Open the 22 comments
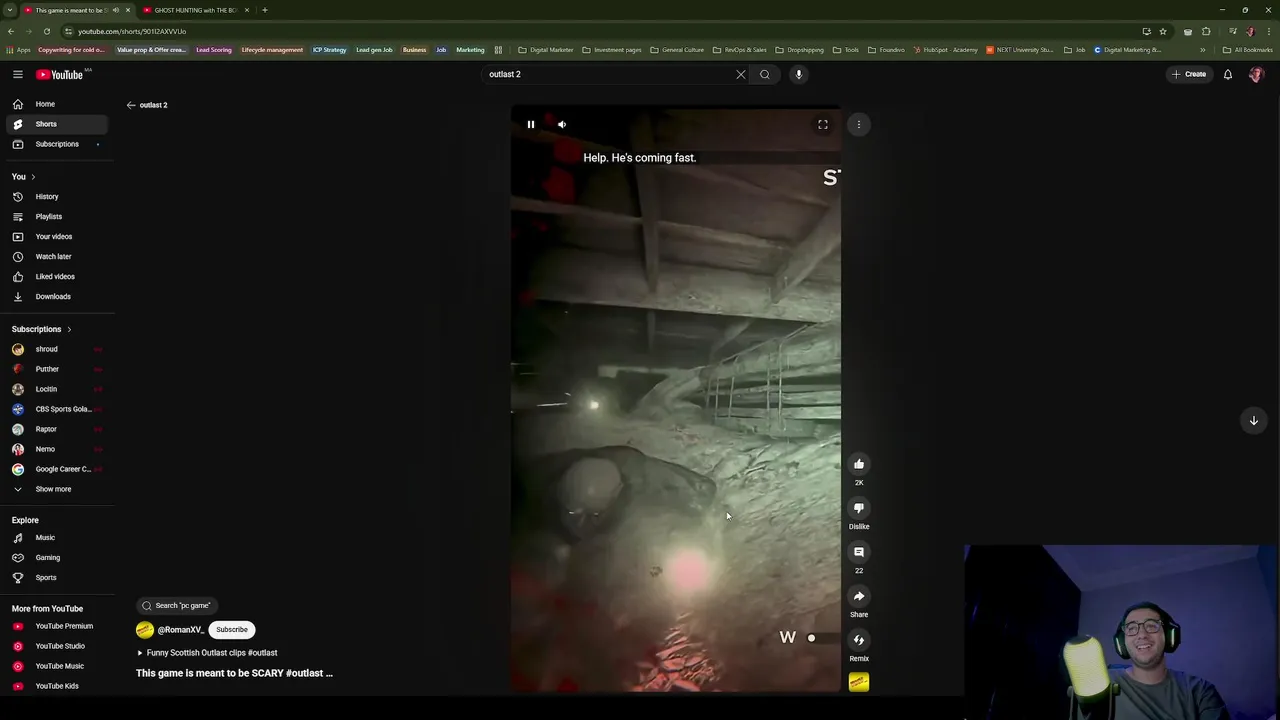Image resolution: width=1280 pixels, height=720 pixels. (x=859, y=552)
